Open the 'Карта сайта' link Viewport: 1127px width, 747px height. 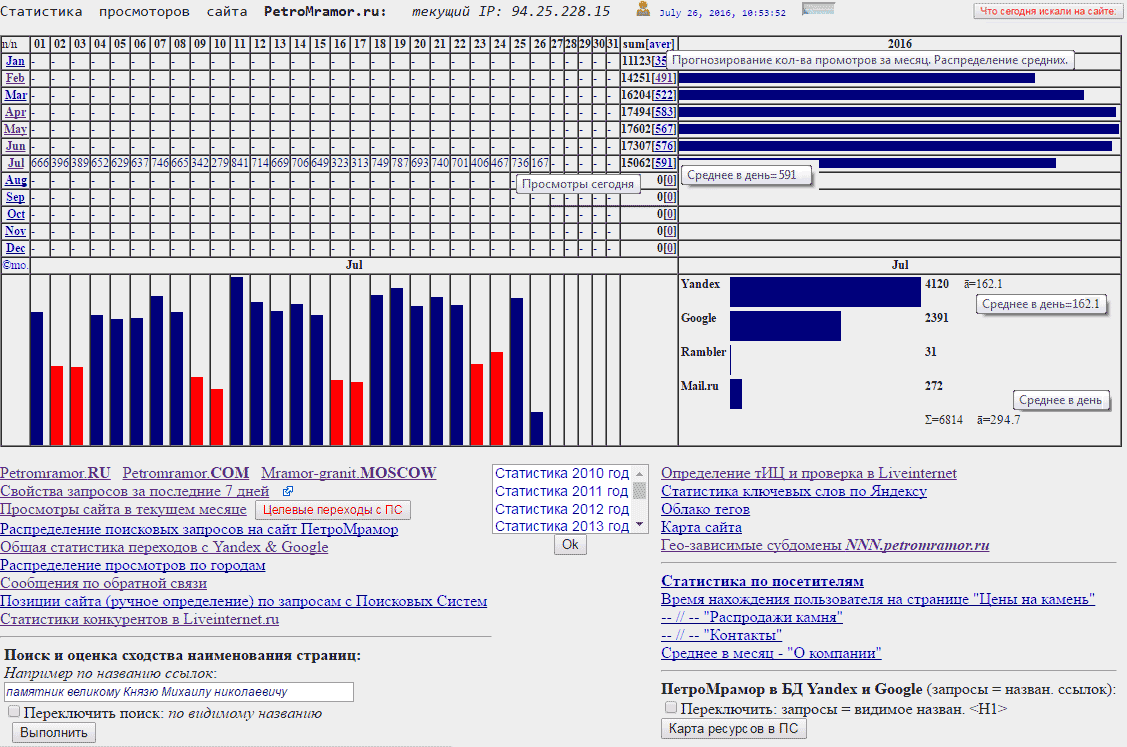(702, 527)
